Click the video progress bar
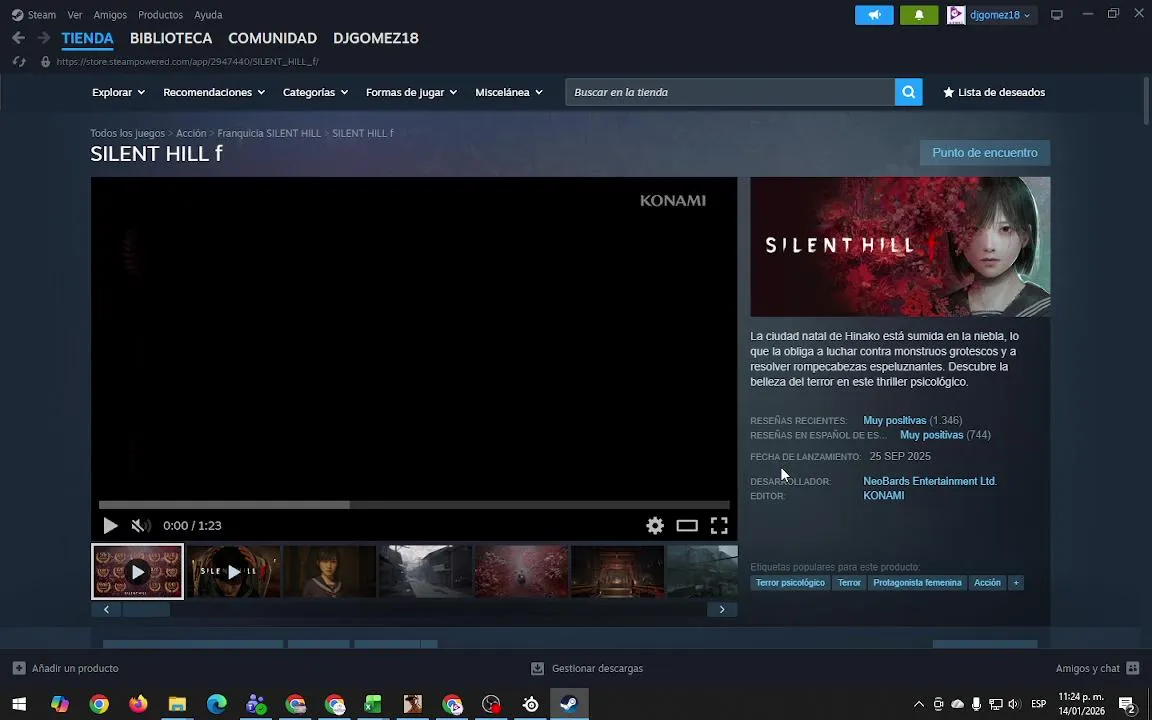Screen dimensions: 1152x720 tap(414, 505)
